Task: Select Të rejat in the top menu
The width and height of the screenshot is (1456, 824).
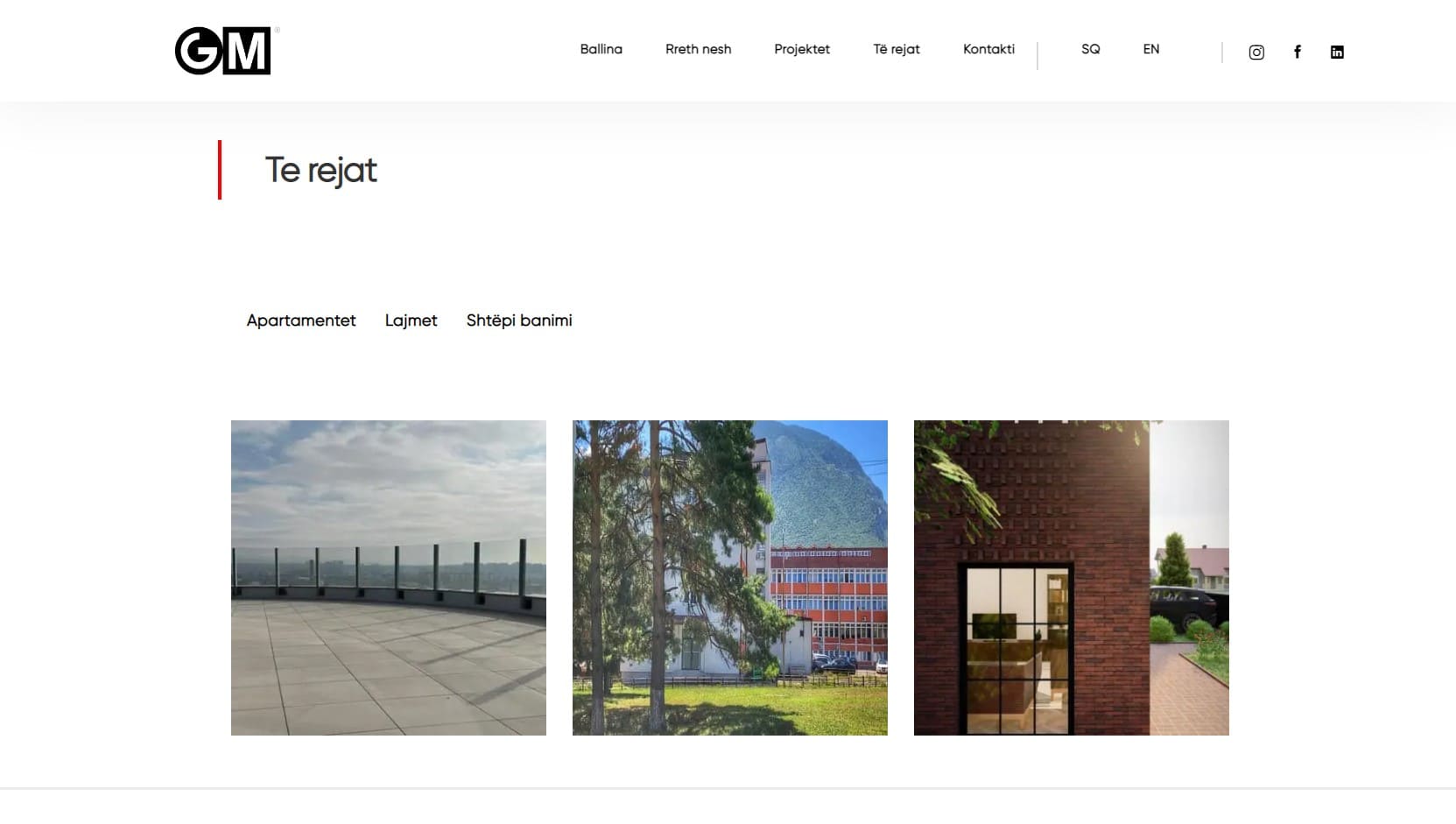Action: pyautogui.click(x=897, y=49)
